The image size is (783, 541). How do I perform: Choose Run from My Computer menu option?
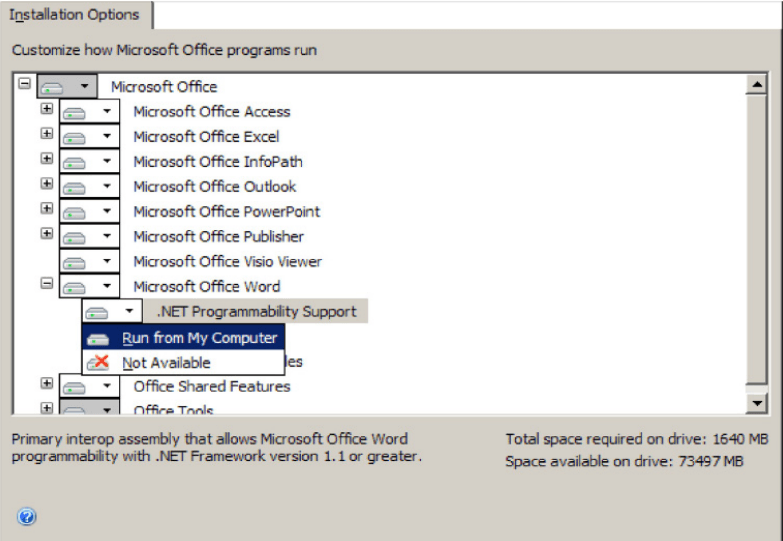(183, 338)
